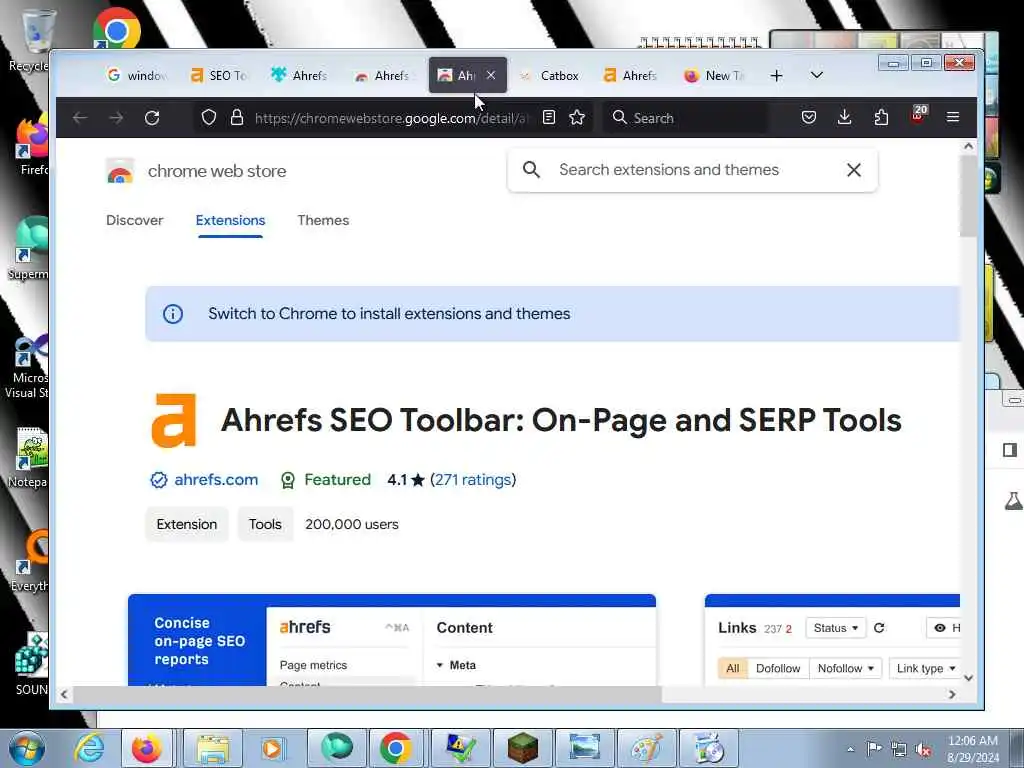Viewport: 1024px width, 768px height.
Task: Click the web store search magnifier icon
Action: [x=532, y=170]
